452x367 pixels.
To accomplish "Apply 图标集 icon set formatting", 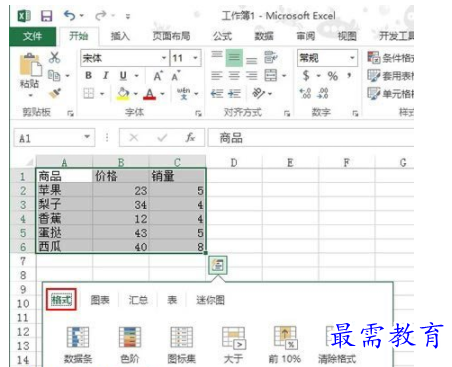I will coord(182,345).
